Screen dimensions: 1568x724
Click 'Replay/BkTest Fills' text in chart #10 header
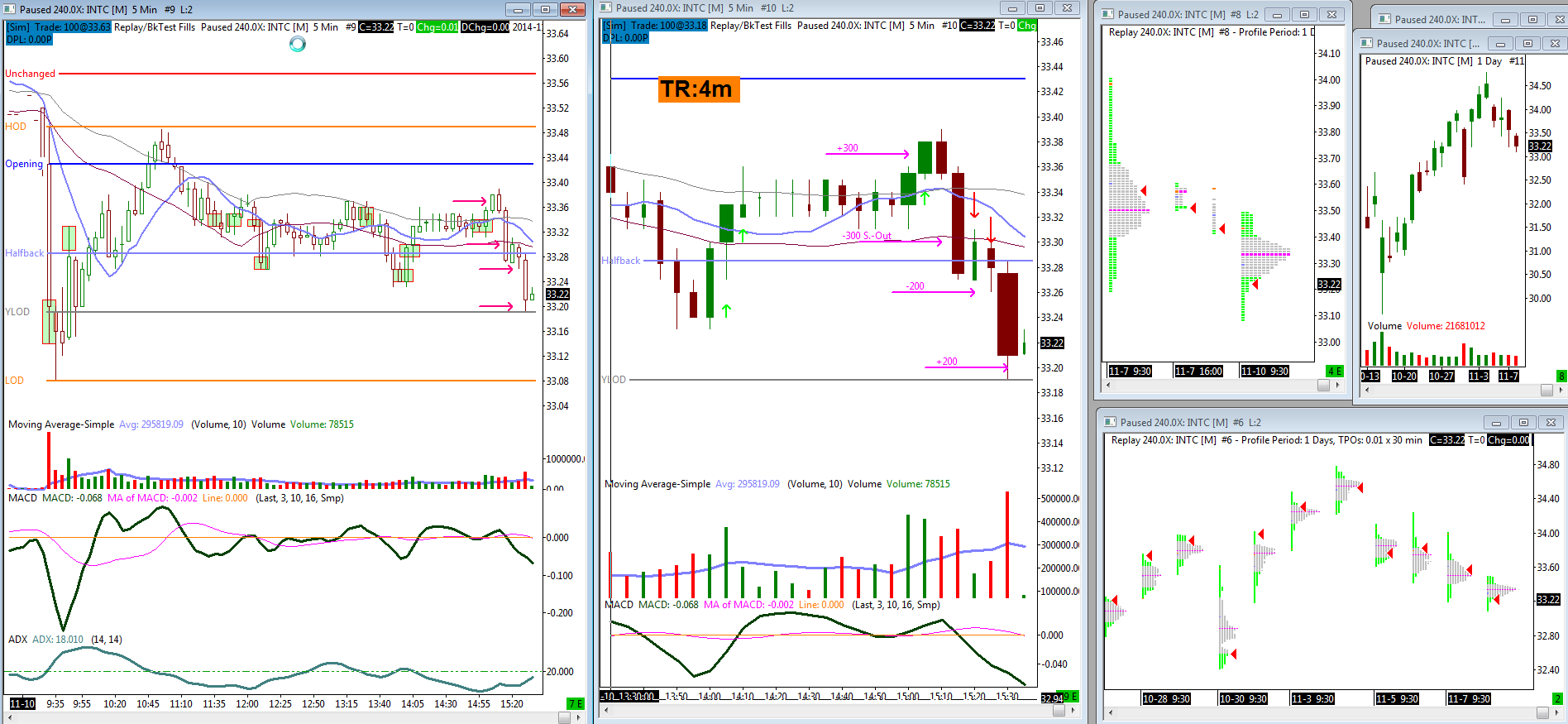click(751, 26)
